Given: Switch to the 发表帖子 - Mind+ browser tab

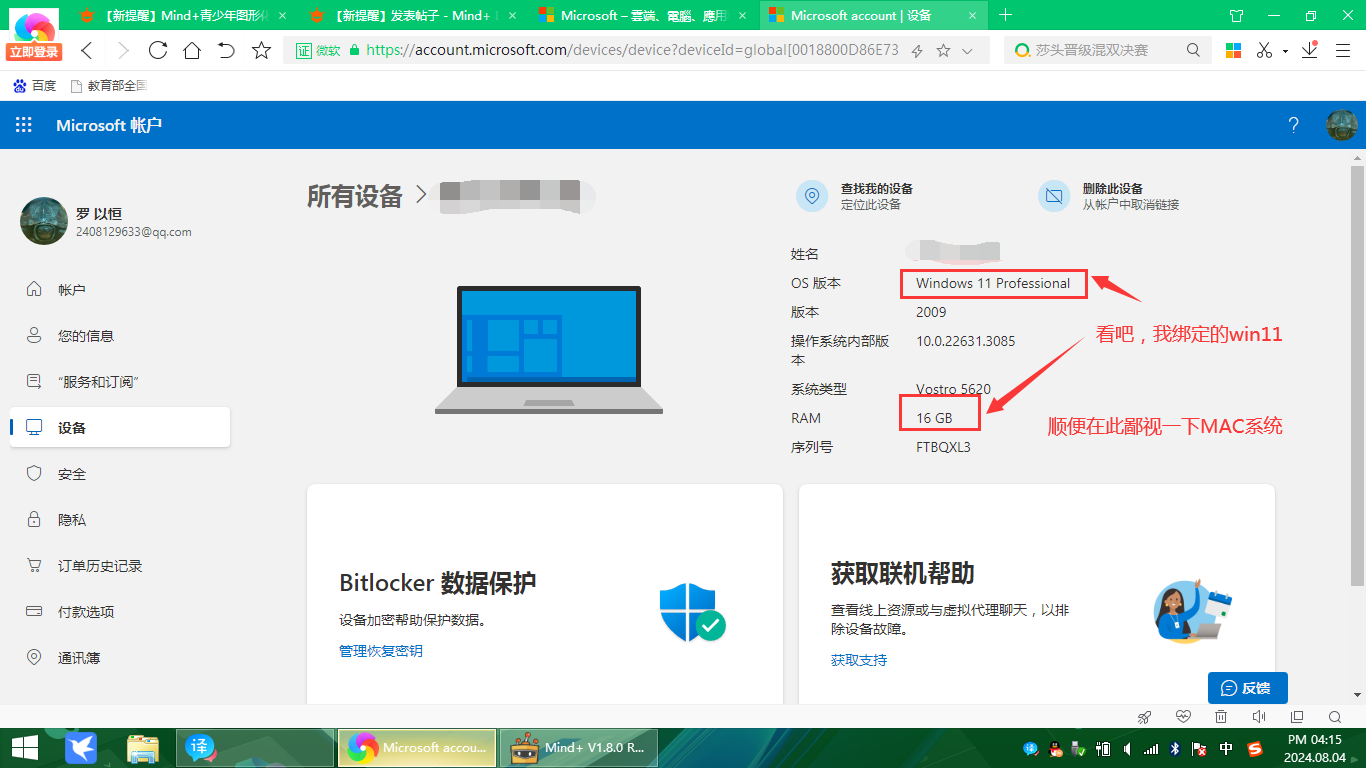Looking at the screenshot, I should tap(413, 15).
